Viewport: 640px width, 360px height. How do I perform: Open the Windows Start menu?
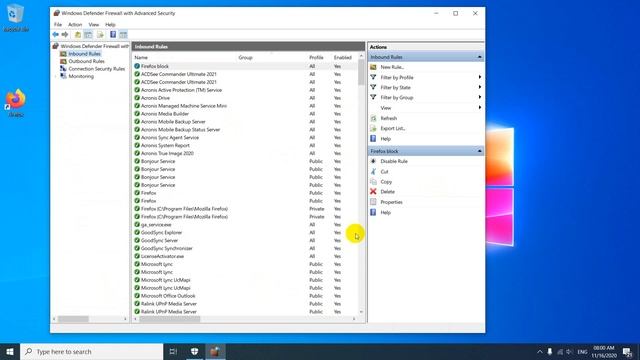pyautogui.click(x=10, y=351)
